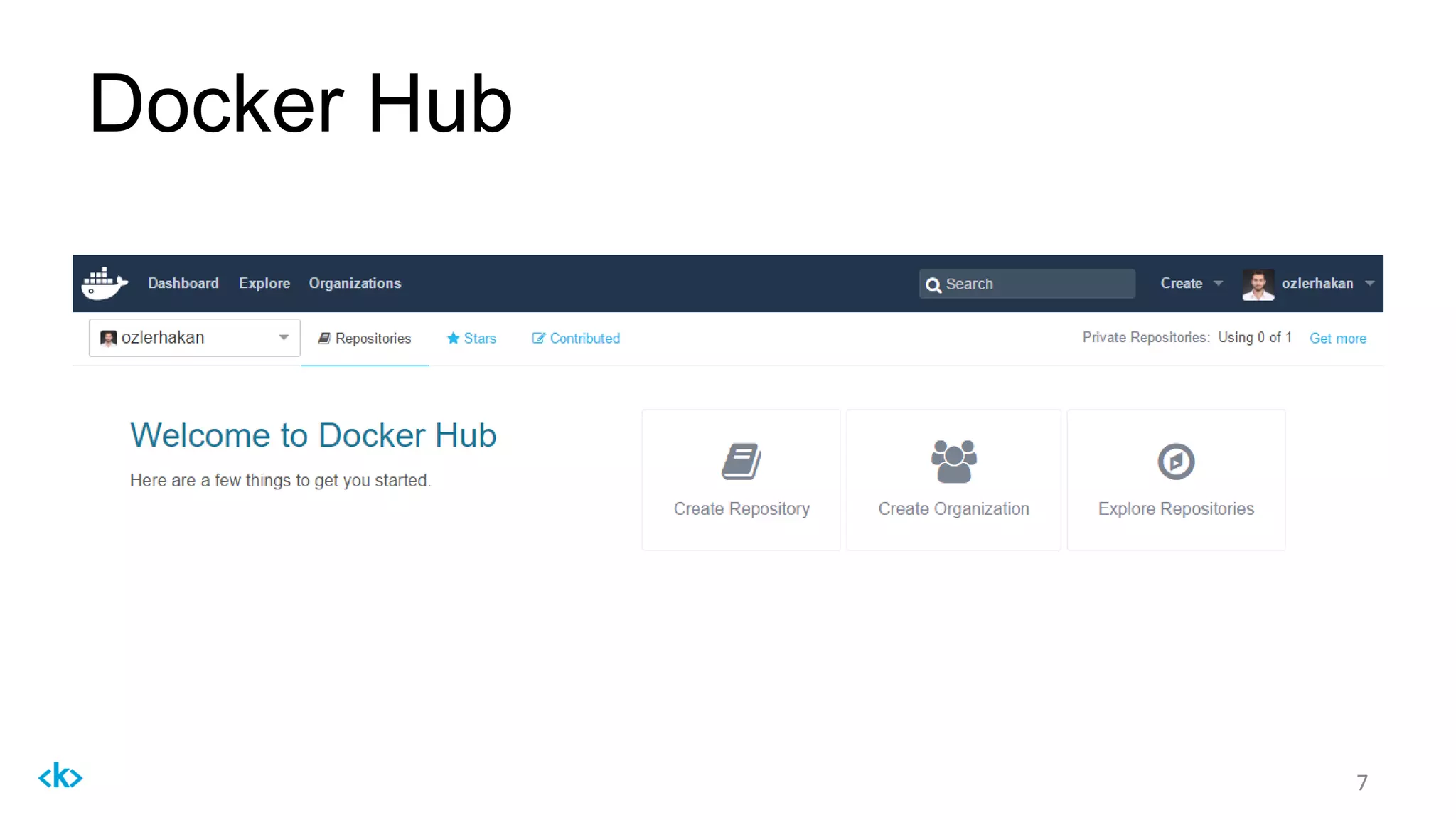
Task: Switch to the Repositories tab
Action: [365, 339]
